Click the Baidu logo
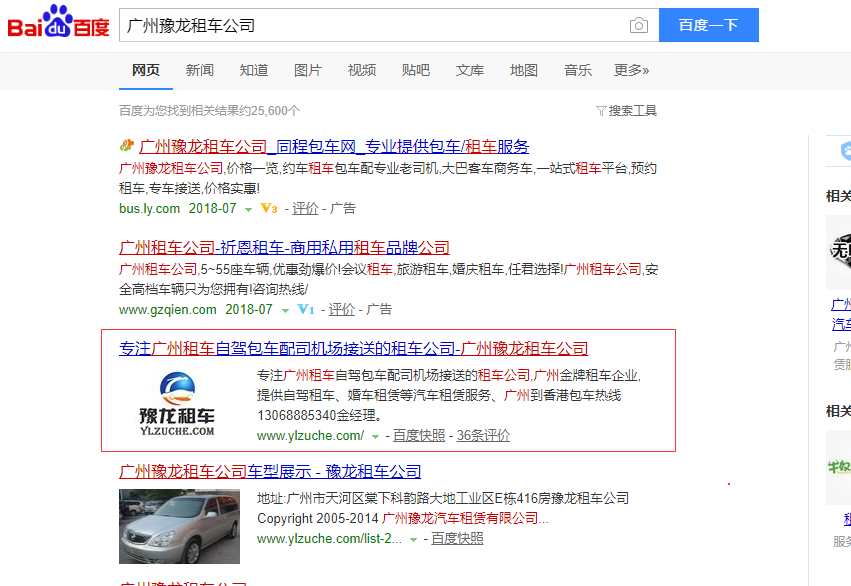851x586 pixels. (x=58, y=22)
